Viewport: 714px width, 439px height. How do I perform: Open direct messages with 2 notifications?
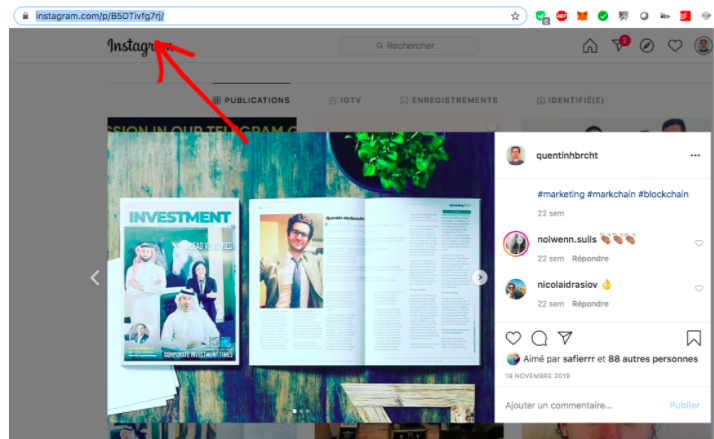click(619, 44)
